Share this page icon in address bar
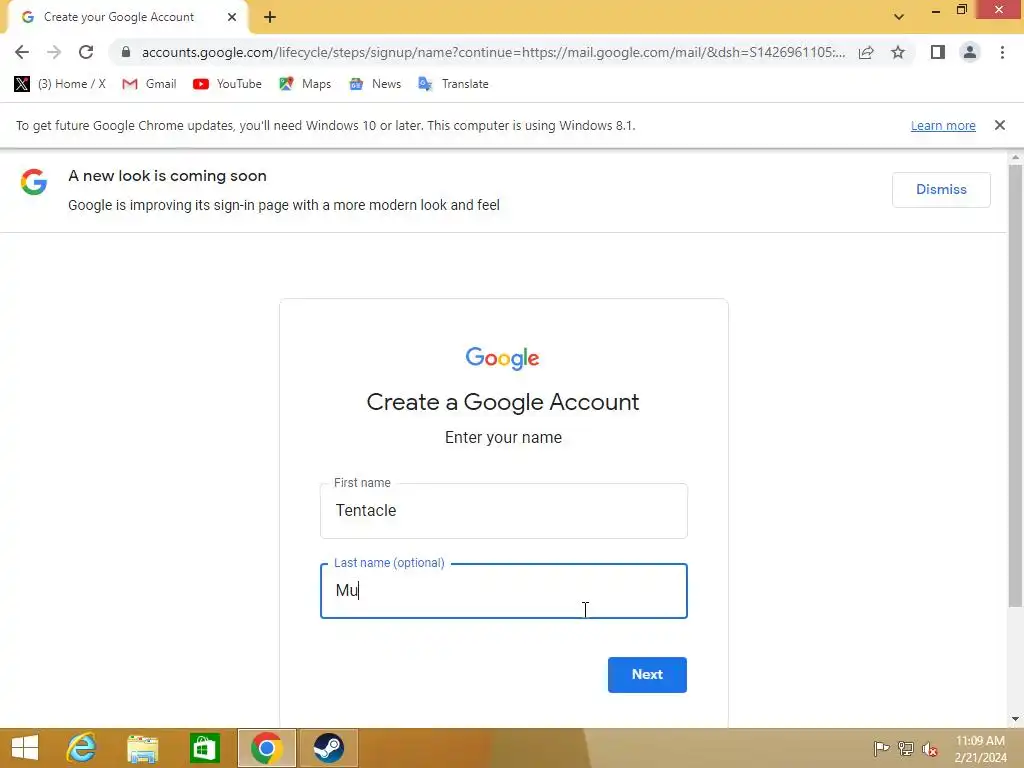 866,52
